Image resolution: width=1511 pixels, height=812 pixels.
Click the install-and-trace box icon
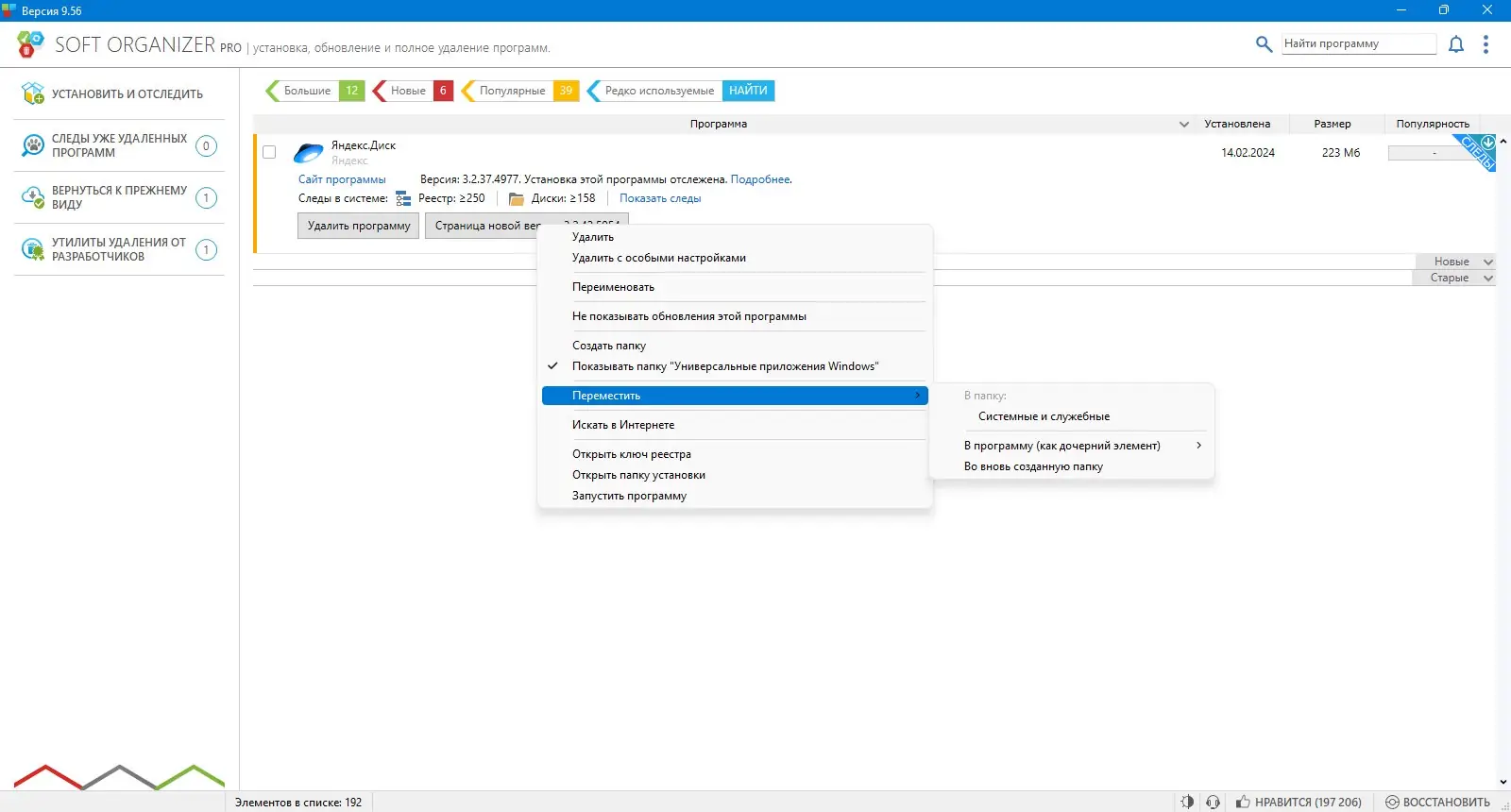point(33,93)
